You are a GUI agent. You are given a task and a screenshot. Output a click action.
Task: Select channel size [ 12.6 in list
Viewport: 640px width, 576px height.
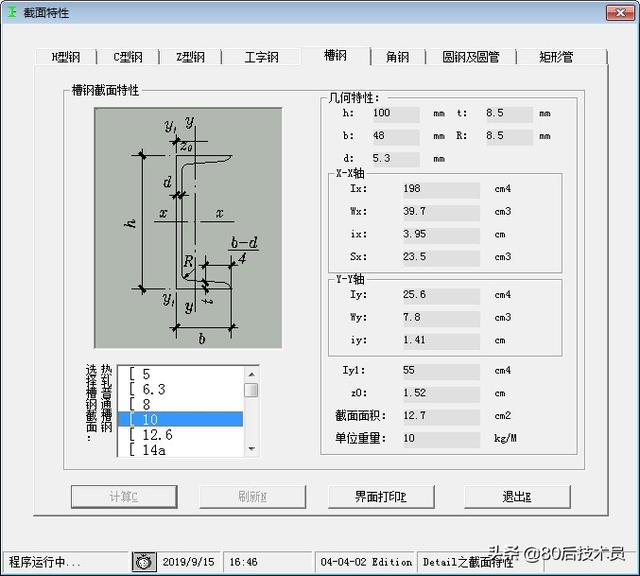[x=180, y=435]
